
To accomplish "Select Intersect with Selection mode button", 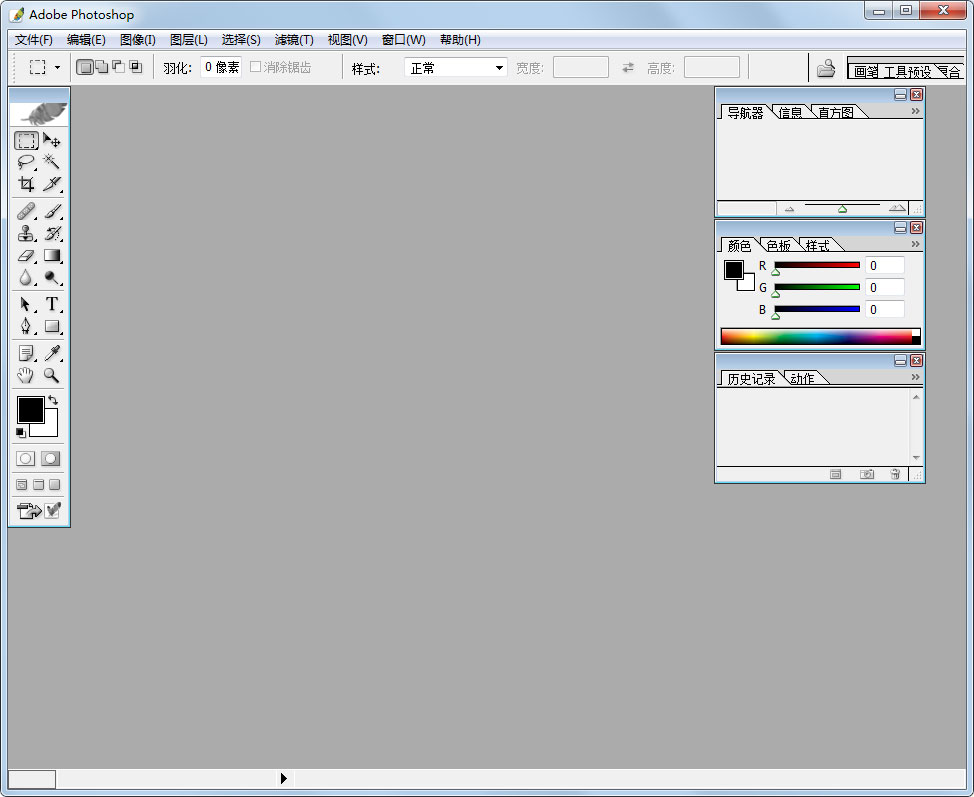I will pyautogui.click(x=135, y=67).
